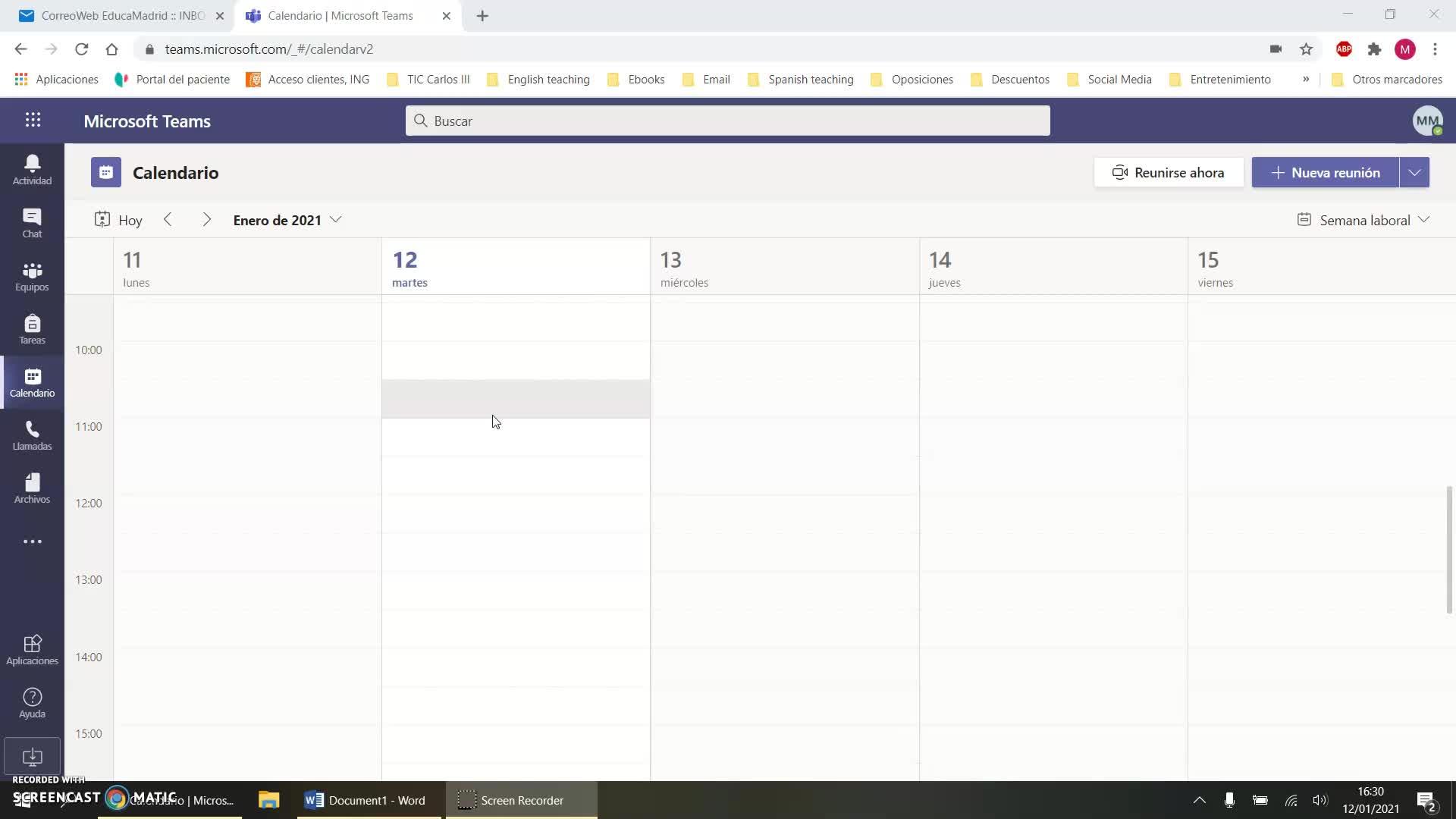Open Archivos in the sidebar
The image size is (1456, 819).
[32, 488]
